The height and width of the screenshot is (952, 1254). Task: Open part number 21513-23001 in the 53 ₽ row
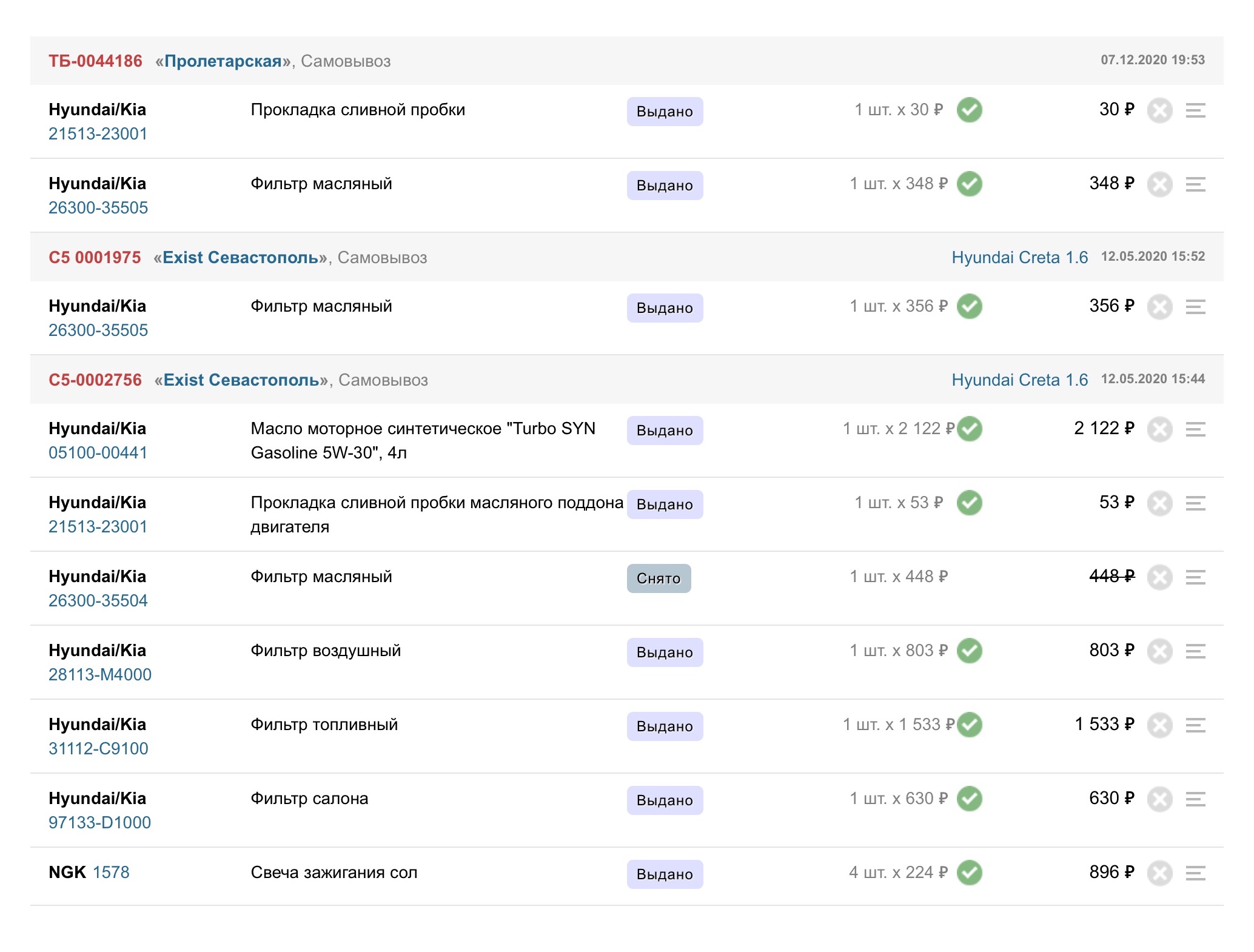point(98,526)
